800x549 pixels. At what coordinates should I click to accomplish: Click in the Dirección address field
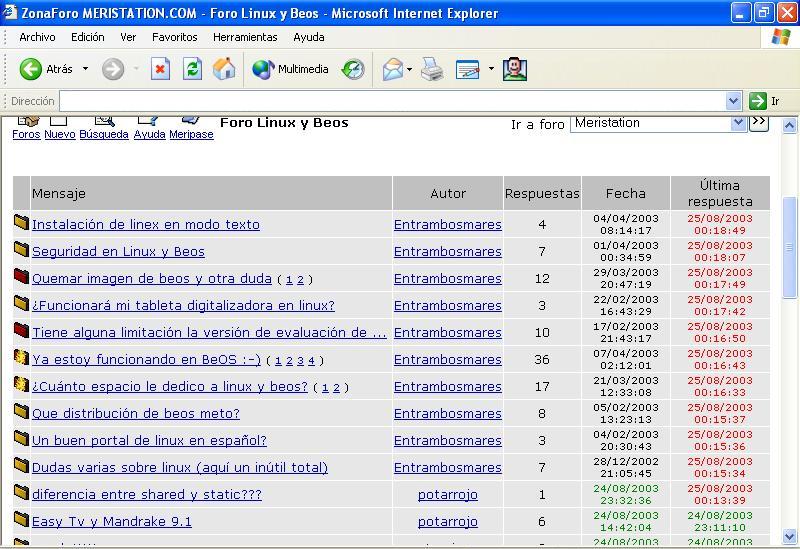(x=392, y=101)
